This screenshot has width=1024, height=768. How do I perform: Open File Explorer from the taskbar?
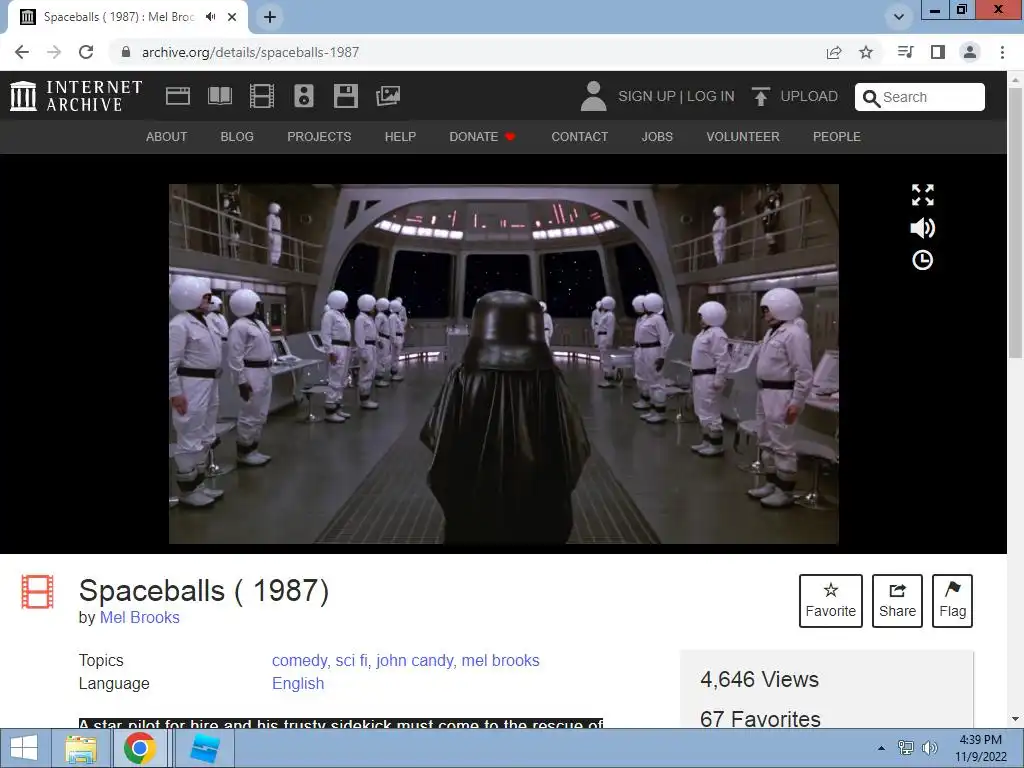pyautogui.click(x=81, y=748)
